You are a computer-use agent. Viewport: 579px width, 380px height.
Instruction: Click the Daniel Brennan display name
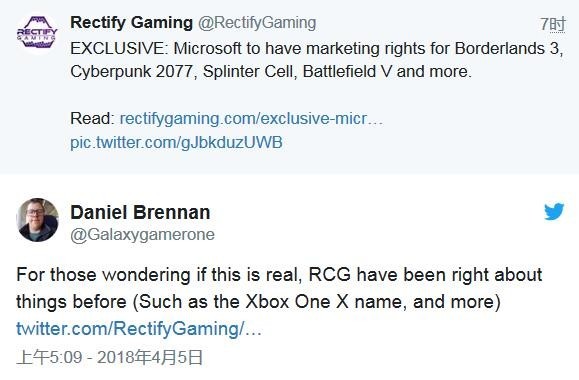(x=140, y=212)
